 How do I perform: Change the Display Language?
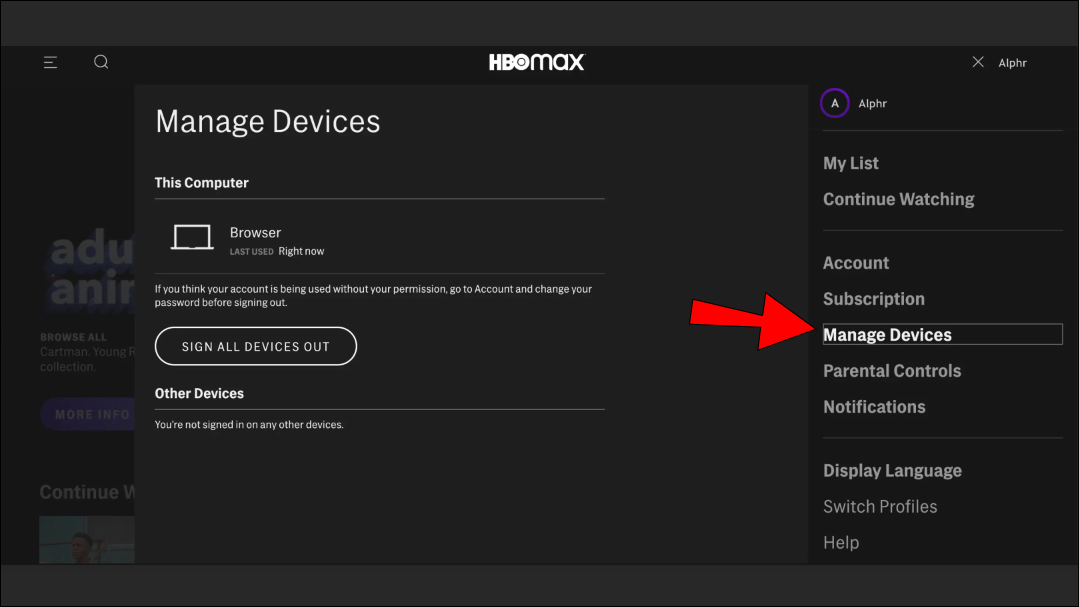tap(892, 470)
